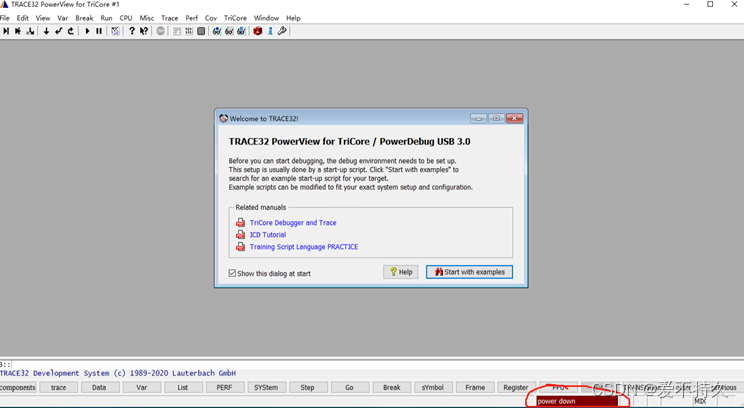Viewport: 744px width, 408px height.
Task: Toggle 'Show this dialog at start' checkbox
Action: (232, 273)
